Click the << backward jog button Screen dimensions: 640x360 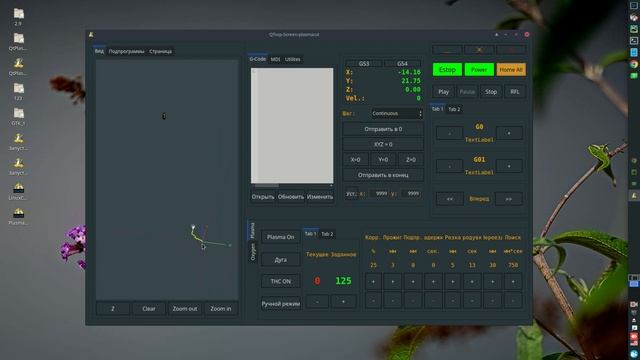450,199
